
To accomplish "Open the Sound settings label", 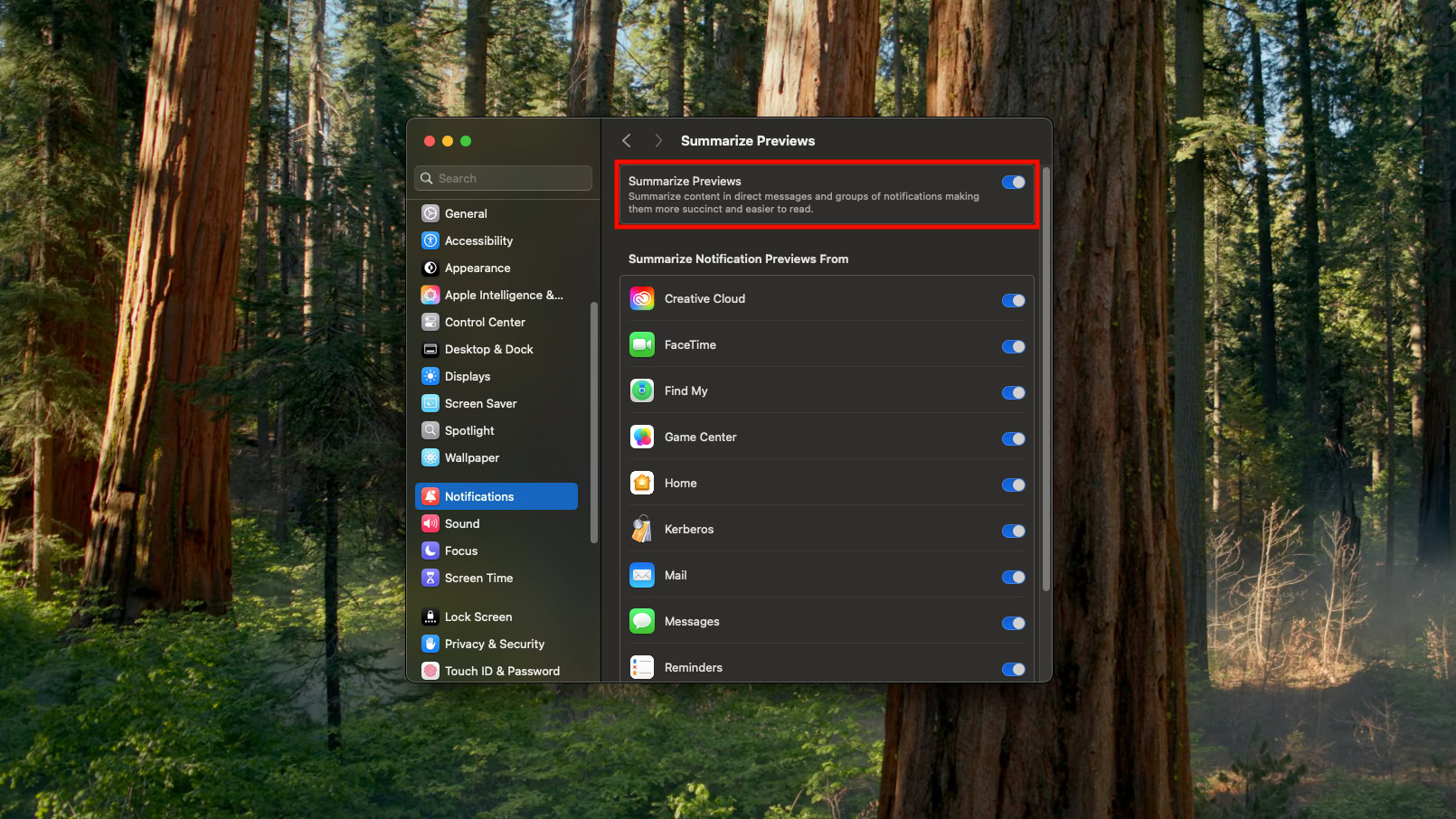I will pyautogui.click(x=462, y=523).
